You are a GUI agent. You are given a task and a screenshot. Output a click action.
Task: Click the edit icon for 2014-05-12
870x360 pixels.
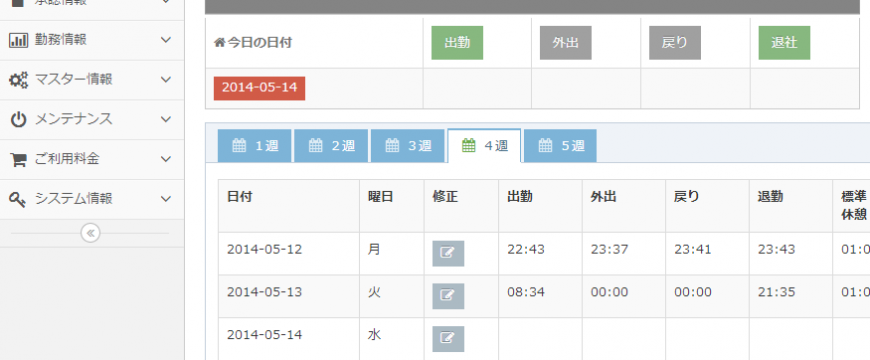click(448, 253)
